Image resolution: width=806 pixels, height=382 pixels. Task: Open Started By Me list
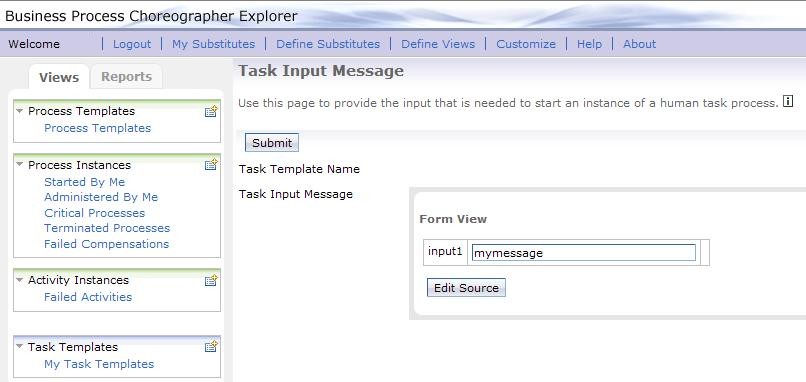point(84,182)
